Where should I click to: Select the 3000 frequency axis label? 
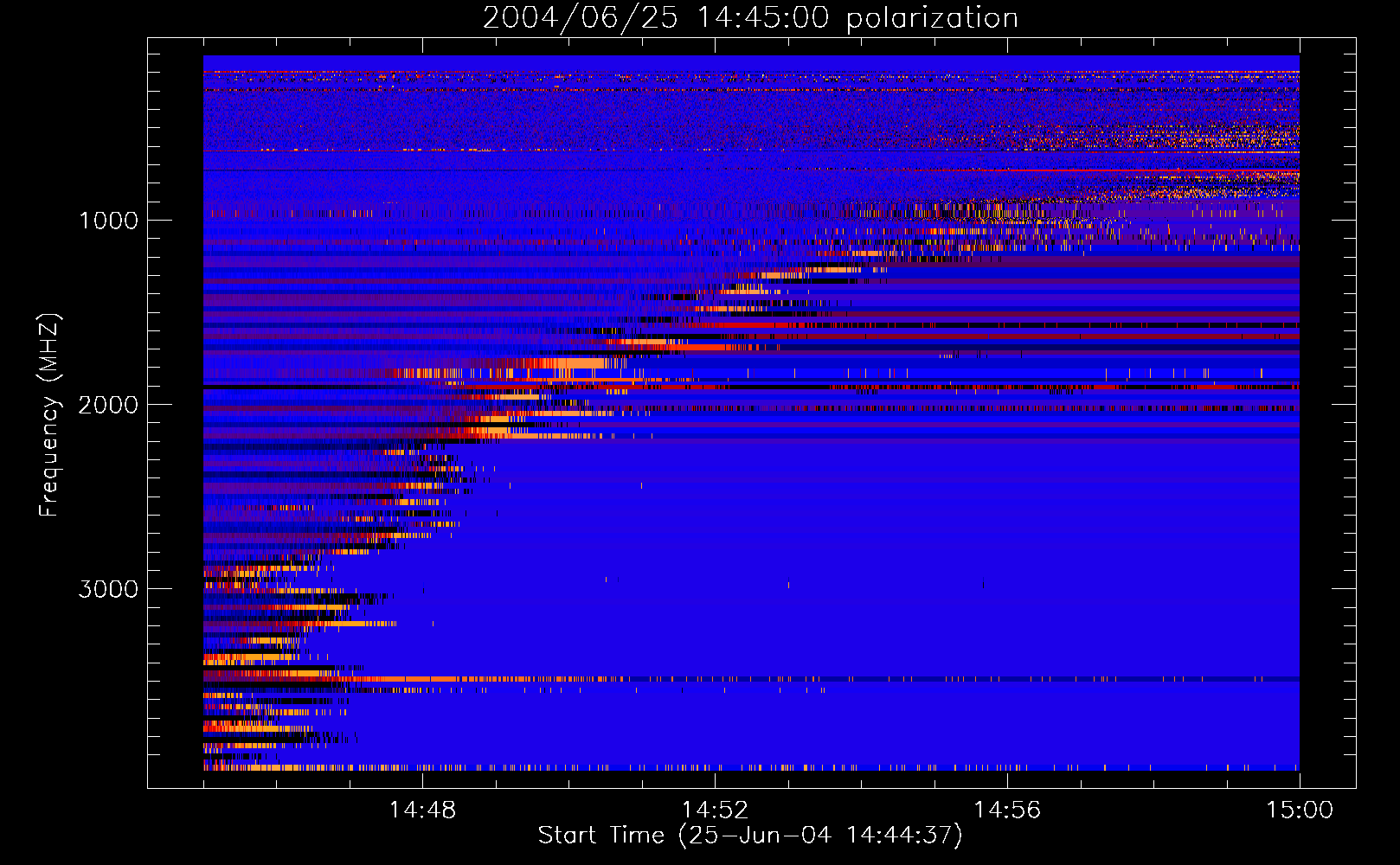click(x=108, y=589)
